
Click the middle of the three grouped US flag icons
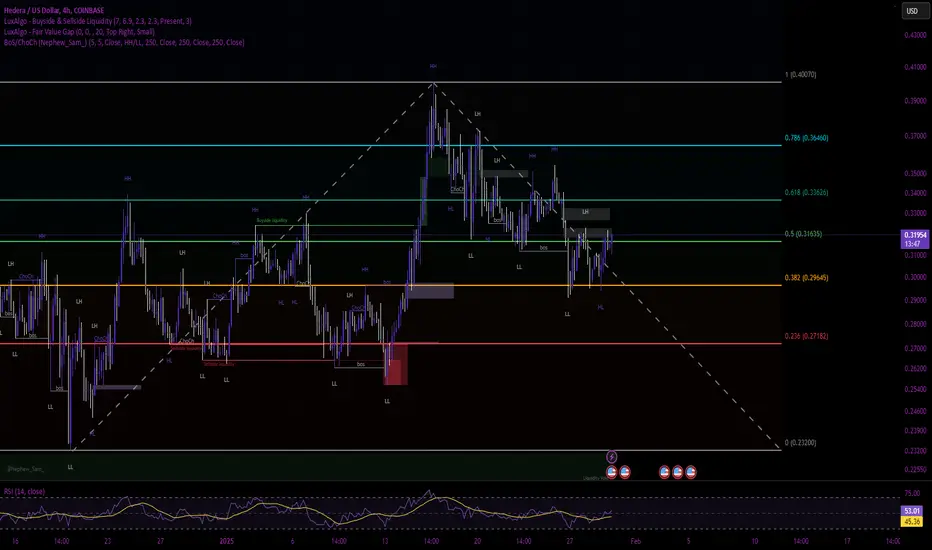coord(678,472)
